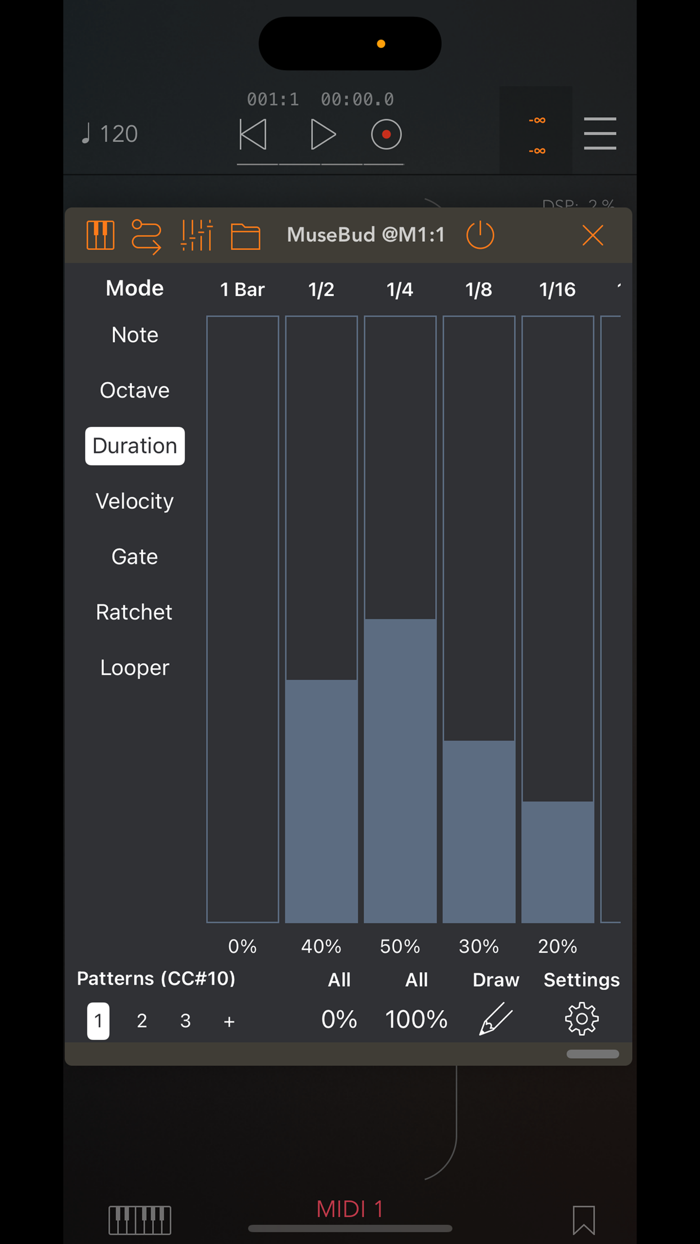Open the parameter sliders panel in MuseBud
This screenshot has height=1244, width=700.
(196, 235)
